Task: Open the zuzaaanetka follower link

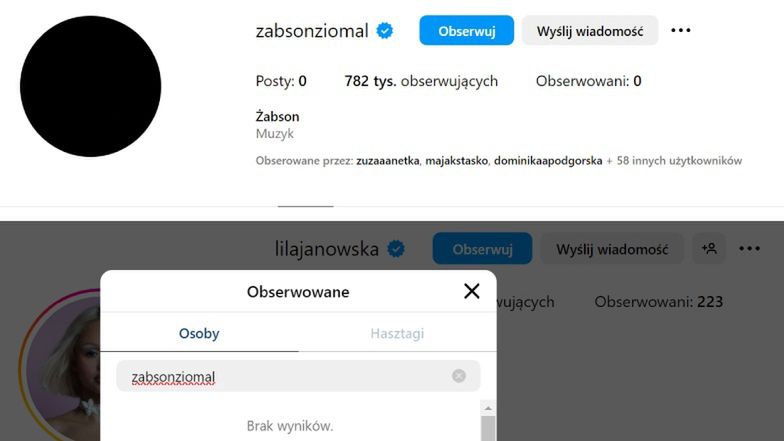Action: coord(388,160)
